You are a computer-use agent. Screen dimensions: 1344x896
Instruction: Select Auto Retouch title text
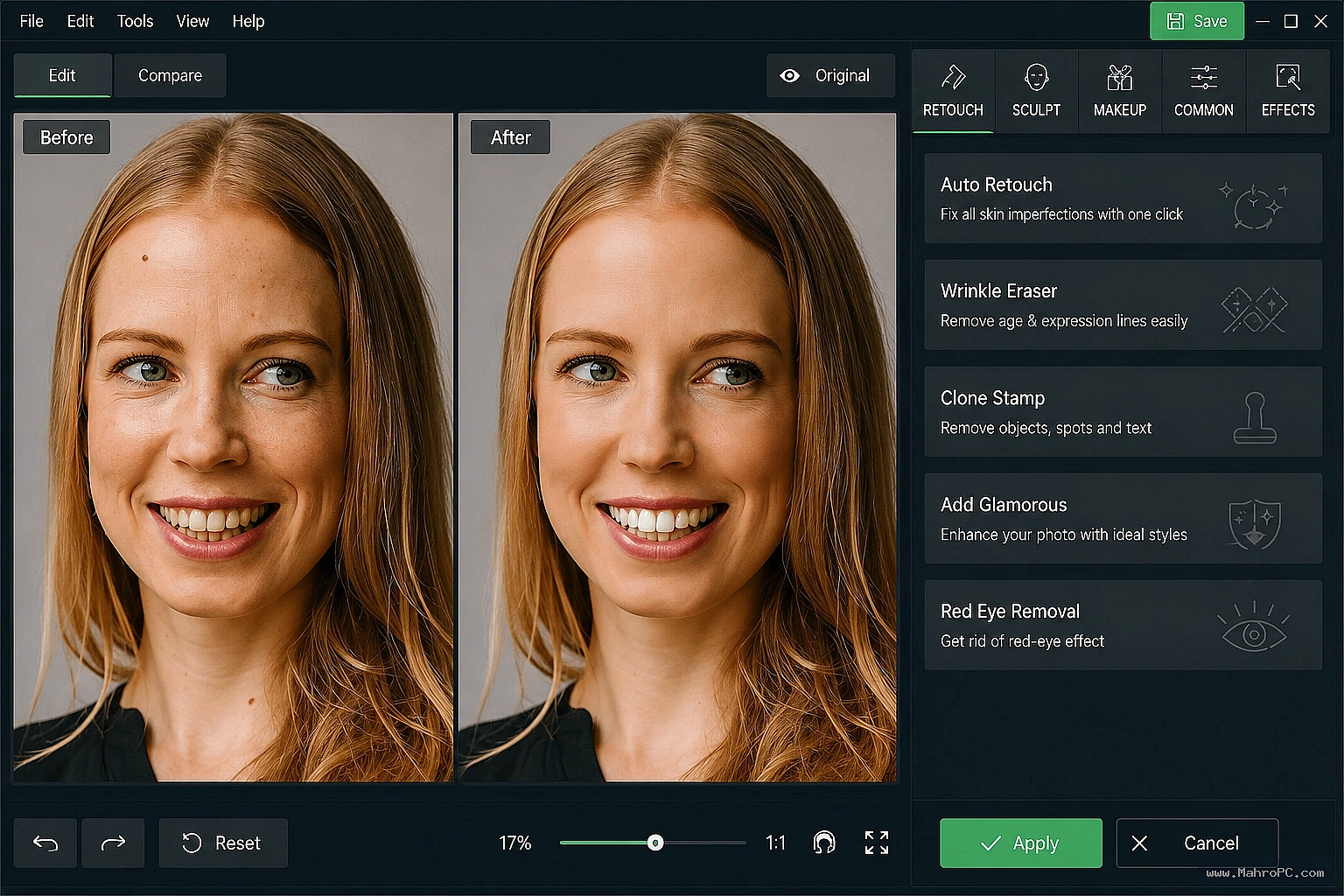tap(997, 185)
